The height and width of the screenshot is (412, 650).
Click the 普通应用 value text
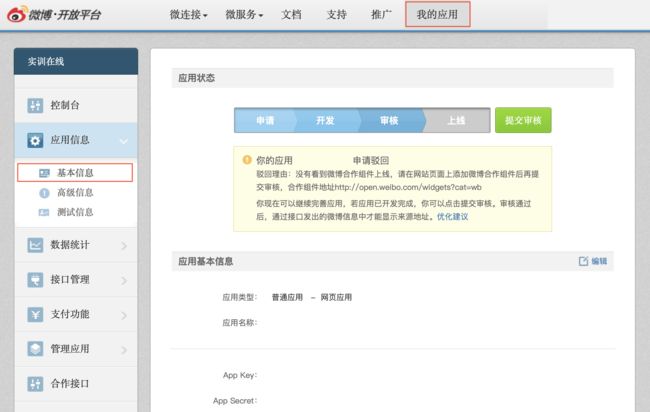click(287, 298)
